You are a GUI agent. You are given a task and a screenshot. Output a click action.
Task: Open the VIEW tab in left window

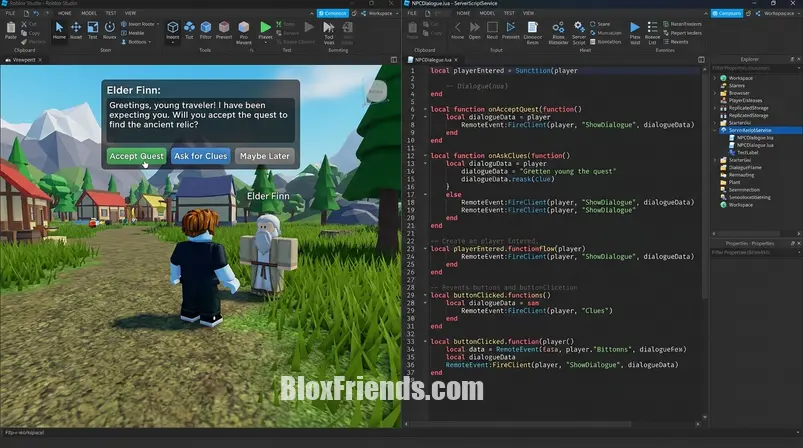pos(131,13)
